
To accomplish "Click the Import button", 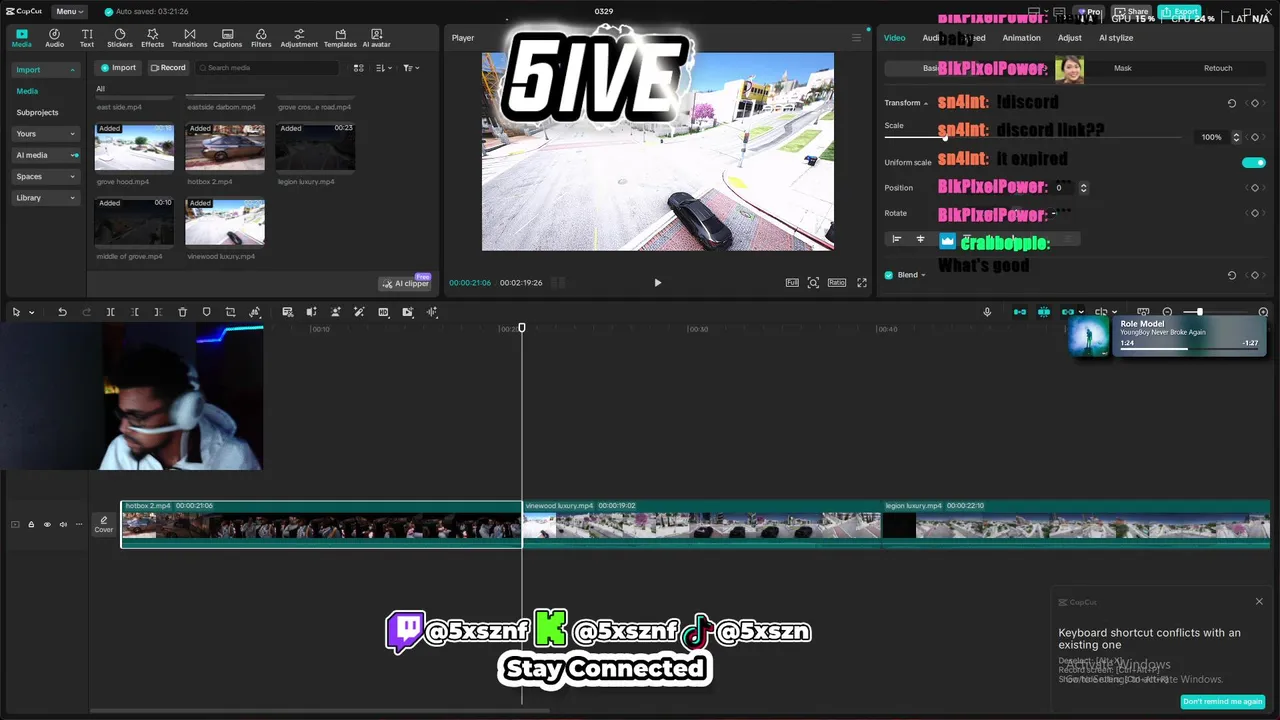I will pos(118,68).
